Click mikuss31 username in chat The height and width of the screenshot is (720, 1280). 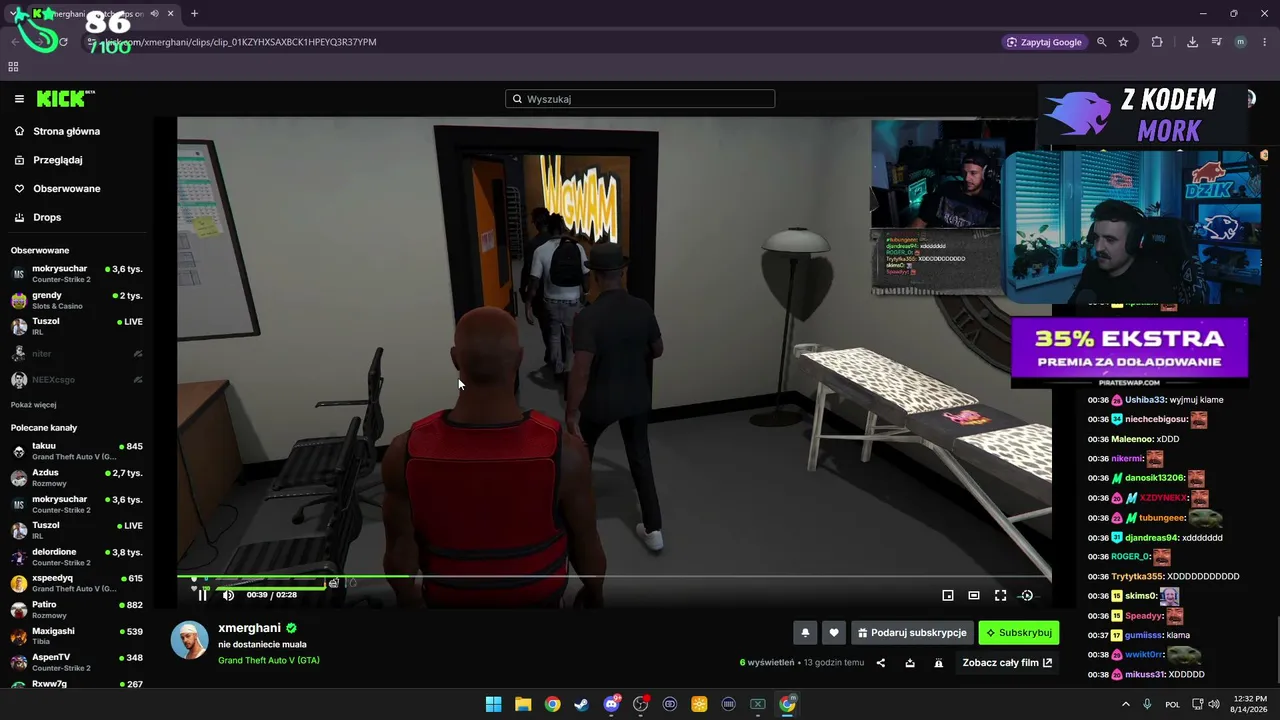tap(1146, 674)
